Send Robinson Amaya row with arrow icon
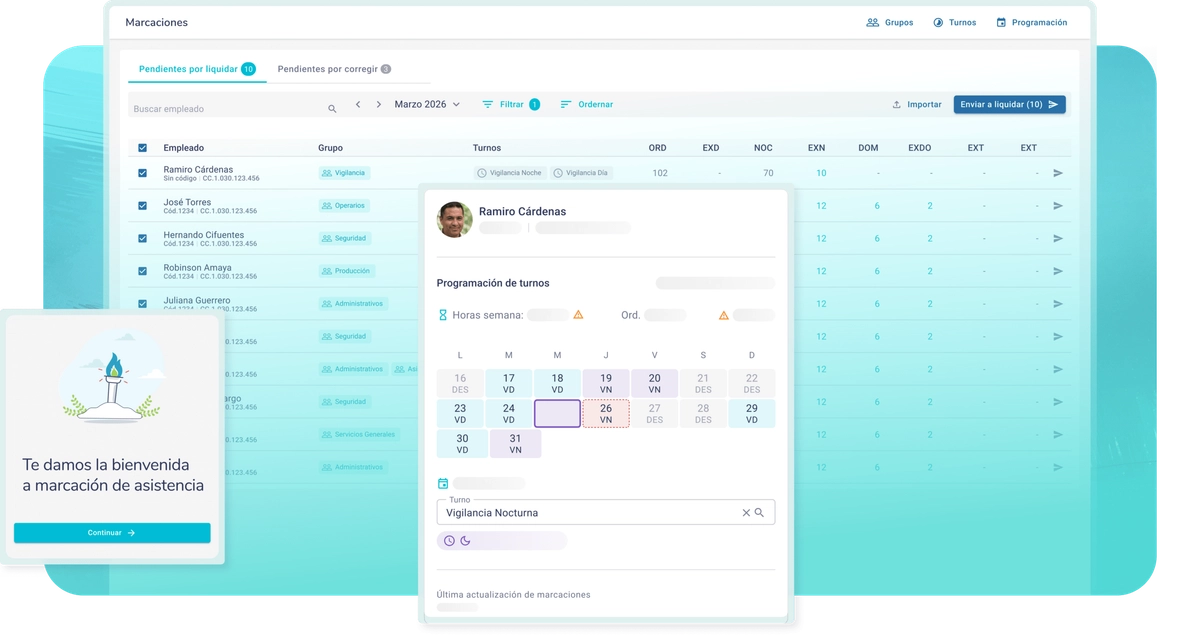This screenshot has height=641, width=1200. 1058,271
